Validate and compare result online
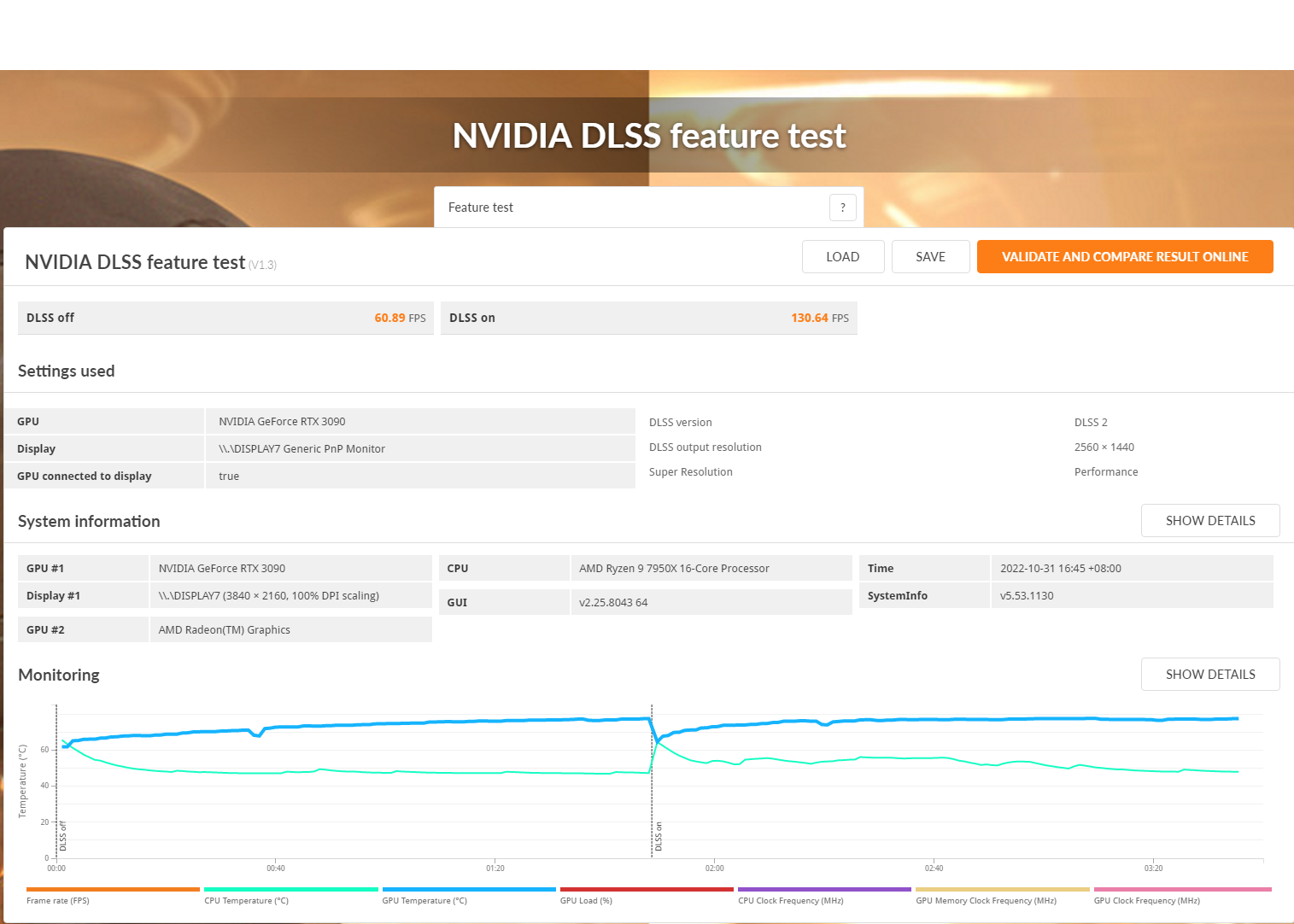 point(1125,257)
